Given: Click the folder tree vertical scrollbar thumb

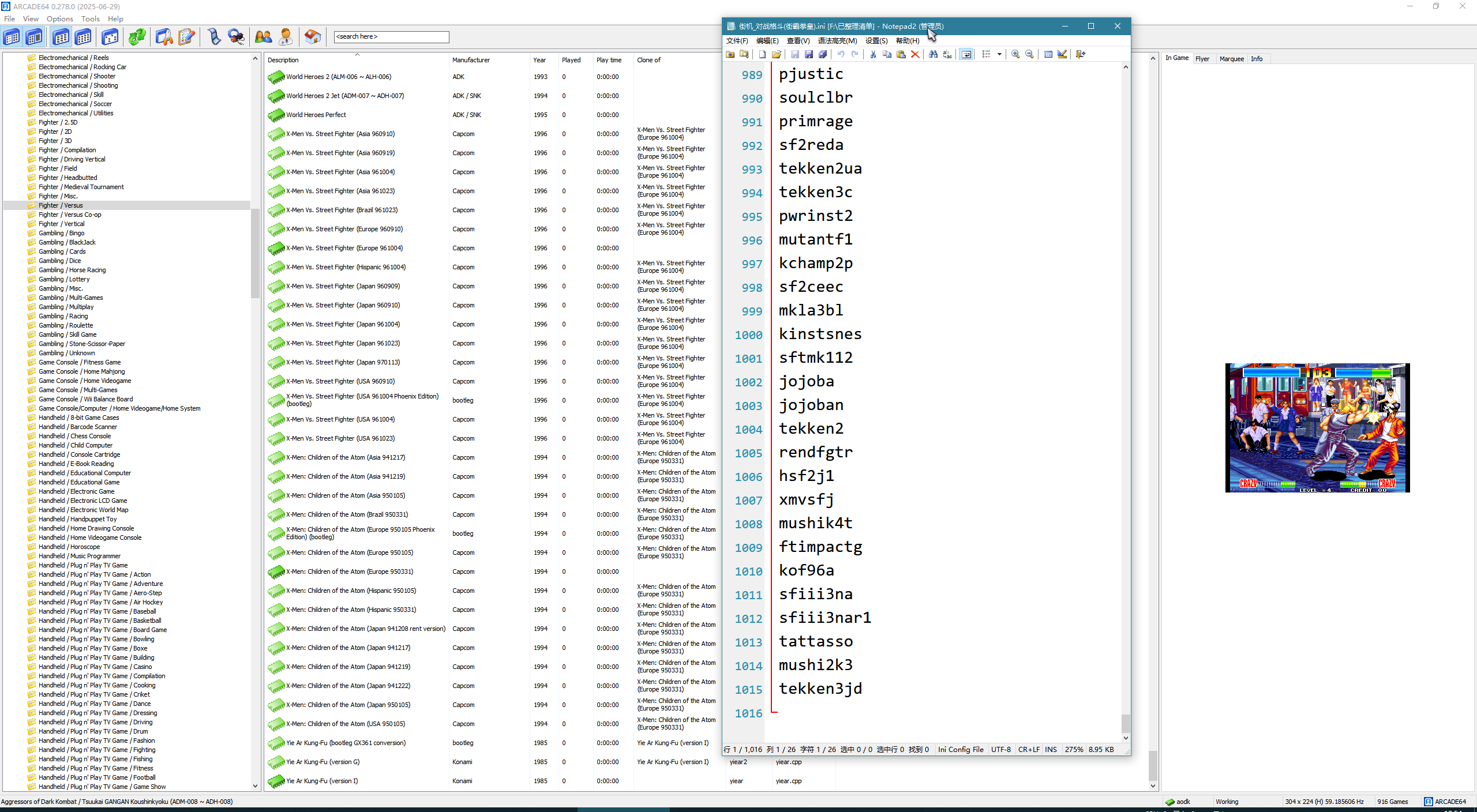Looking at the screenshot, I should click(x=256, y=254).
